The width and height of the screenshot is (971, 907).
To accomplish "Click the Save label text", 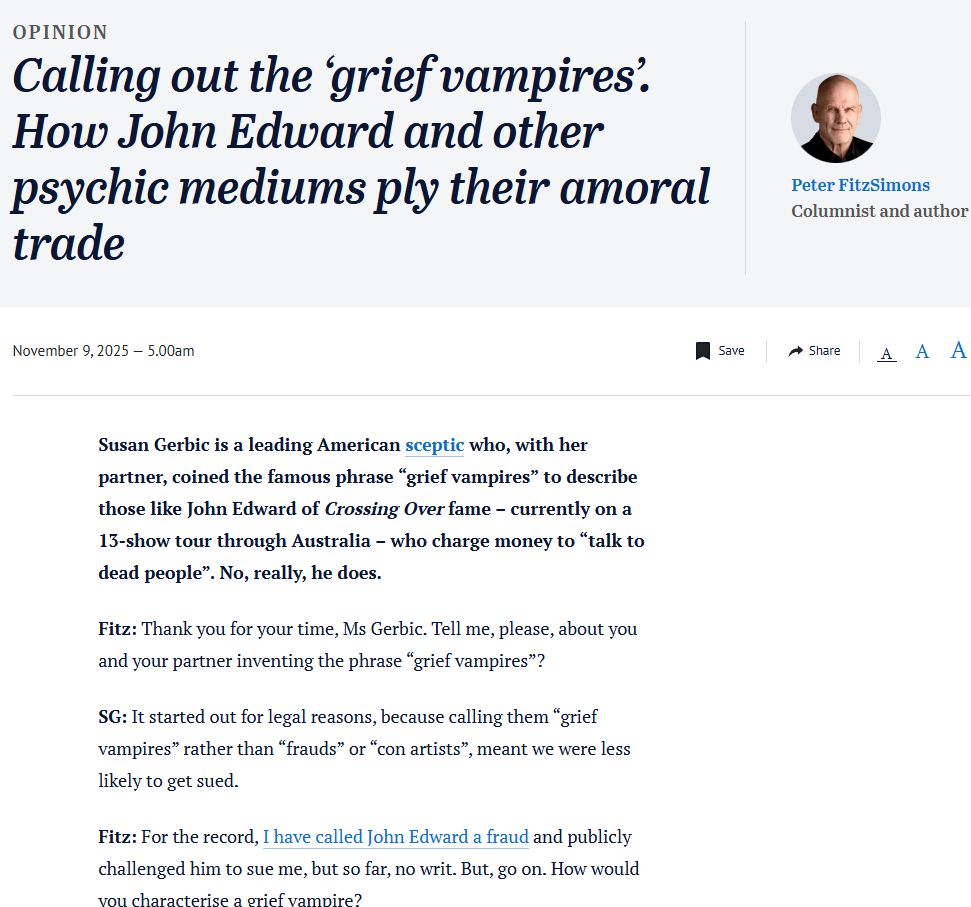I will (731, 351).
